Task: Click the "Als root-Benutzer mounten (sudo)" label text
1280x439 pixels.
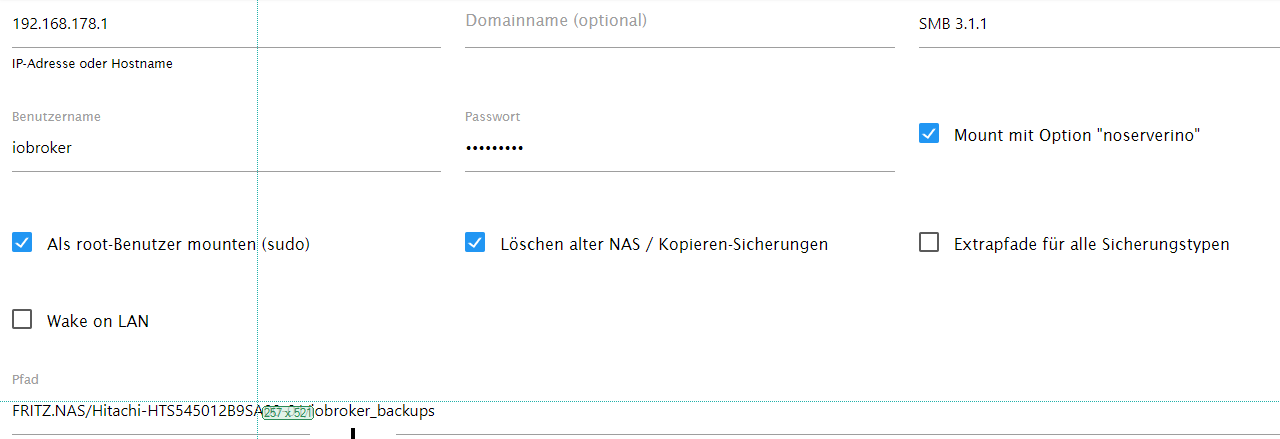Action: (x=178, y=244)
